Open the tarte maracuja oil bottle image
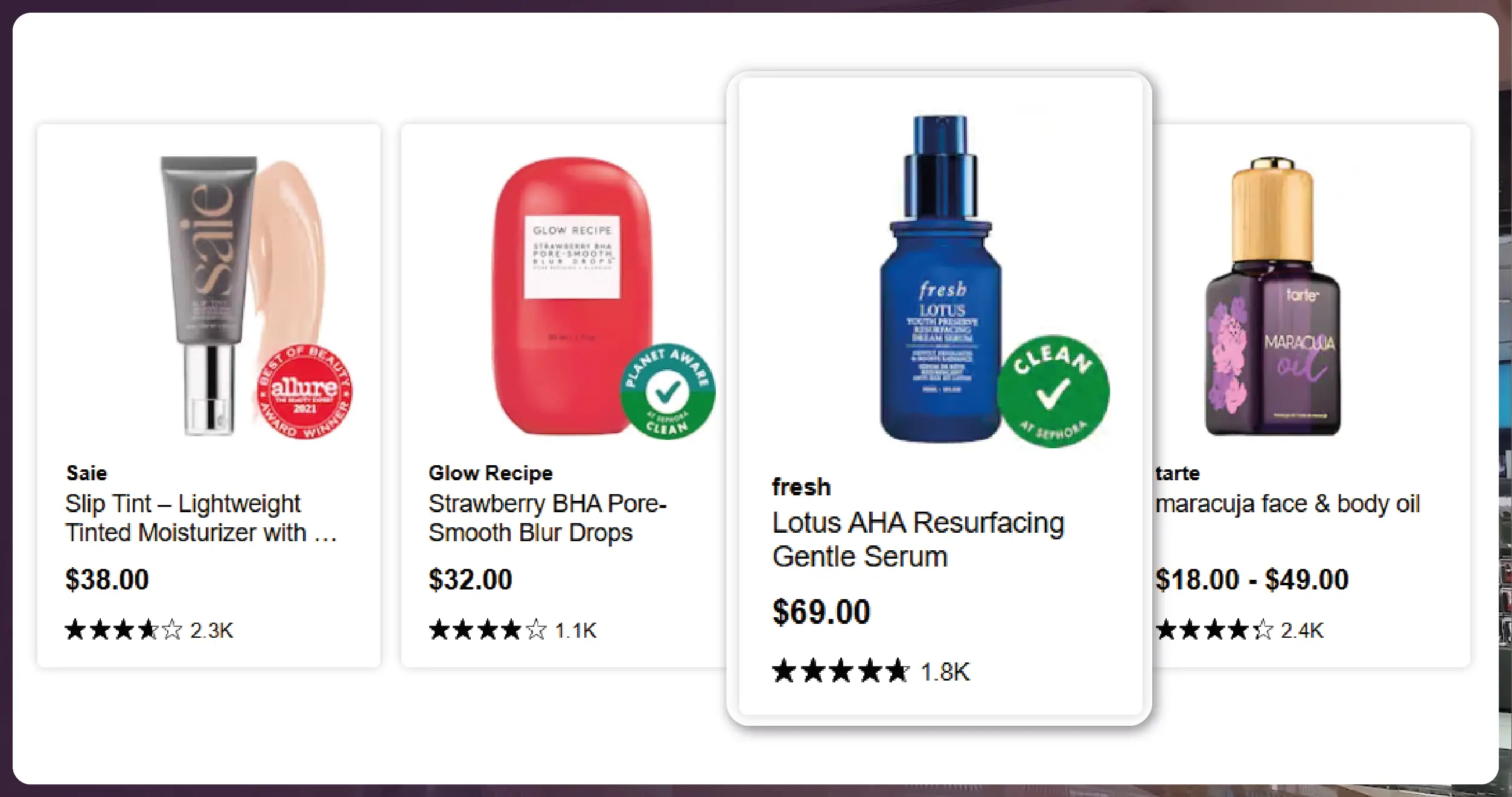 (1272, 296)
